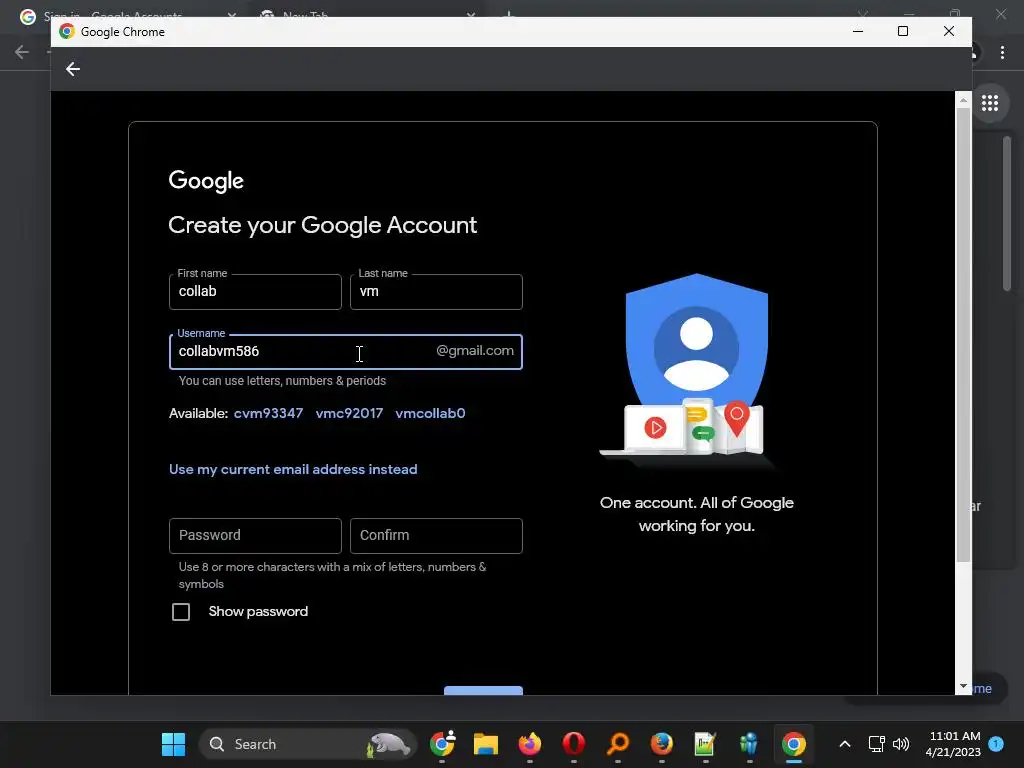Open the green notepad app in the taskbar
The width and height of the screenshot is (1024, 768).
[705, 744]
